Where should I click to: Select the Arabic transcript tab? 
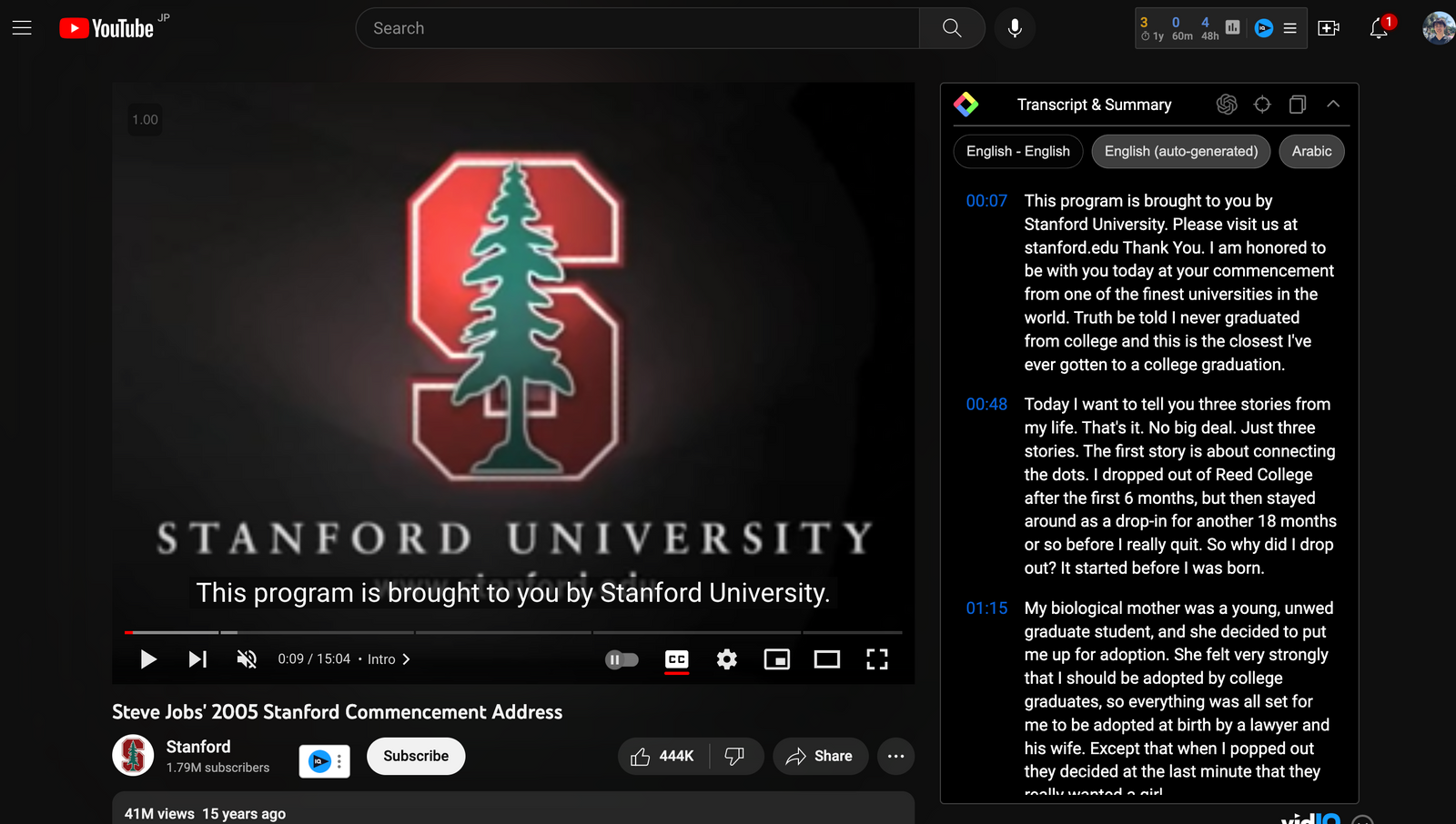click(x=1311, y=151)
